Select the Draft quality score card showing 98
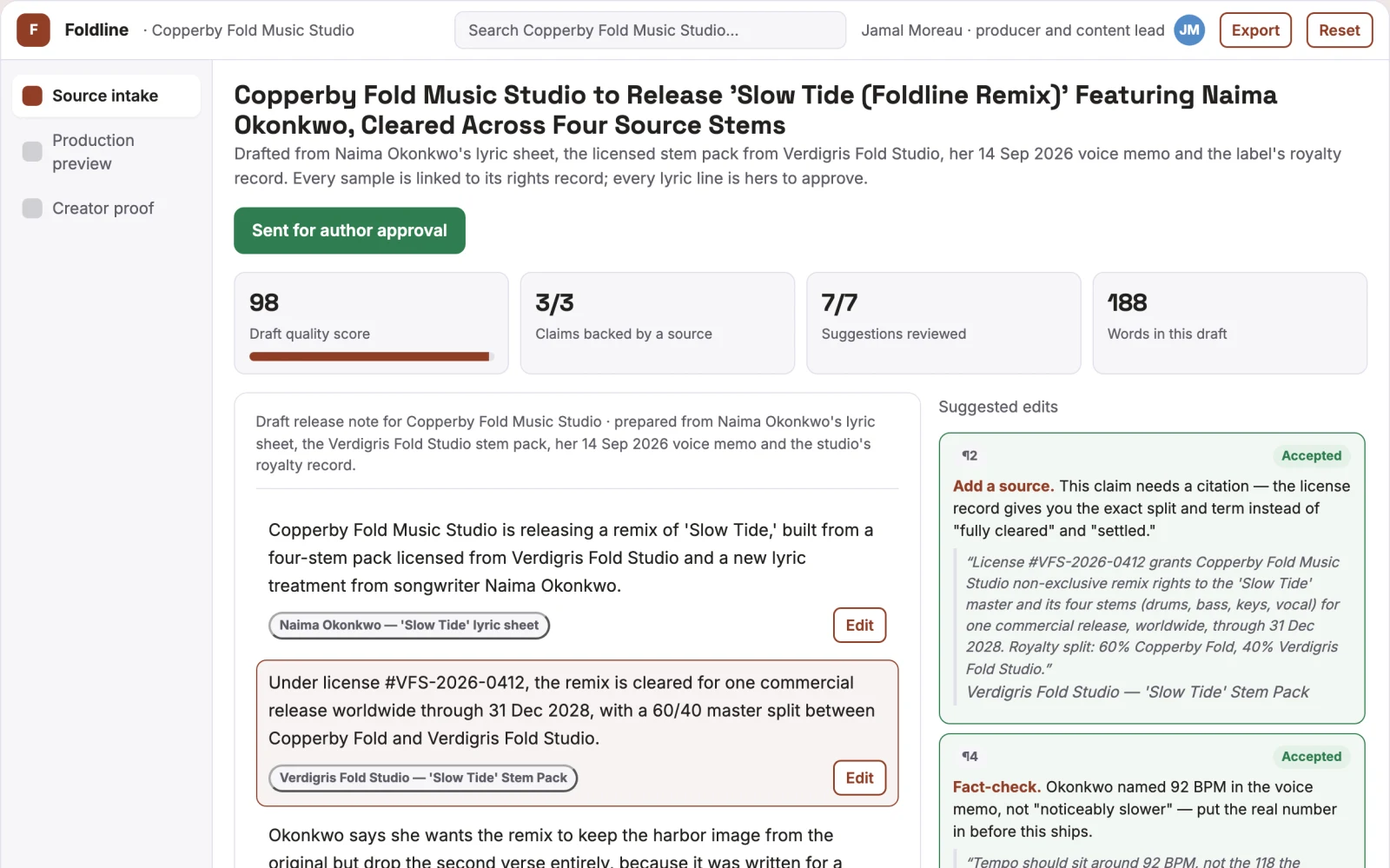This screenshot has width=1390, height=868. (x=371, y=323)
